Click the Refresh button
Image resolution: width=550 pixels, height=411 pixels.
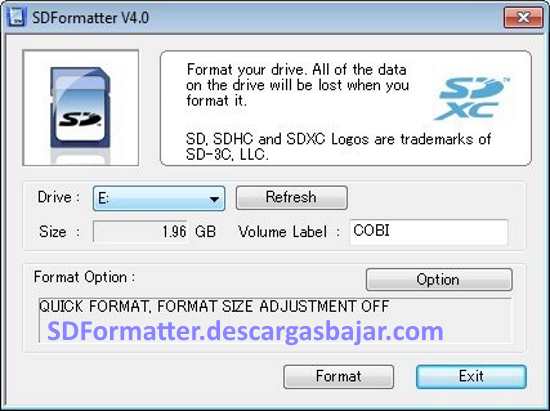(x=291, y=198)
